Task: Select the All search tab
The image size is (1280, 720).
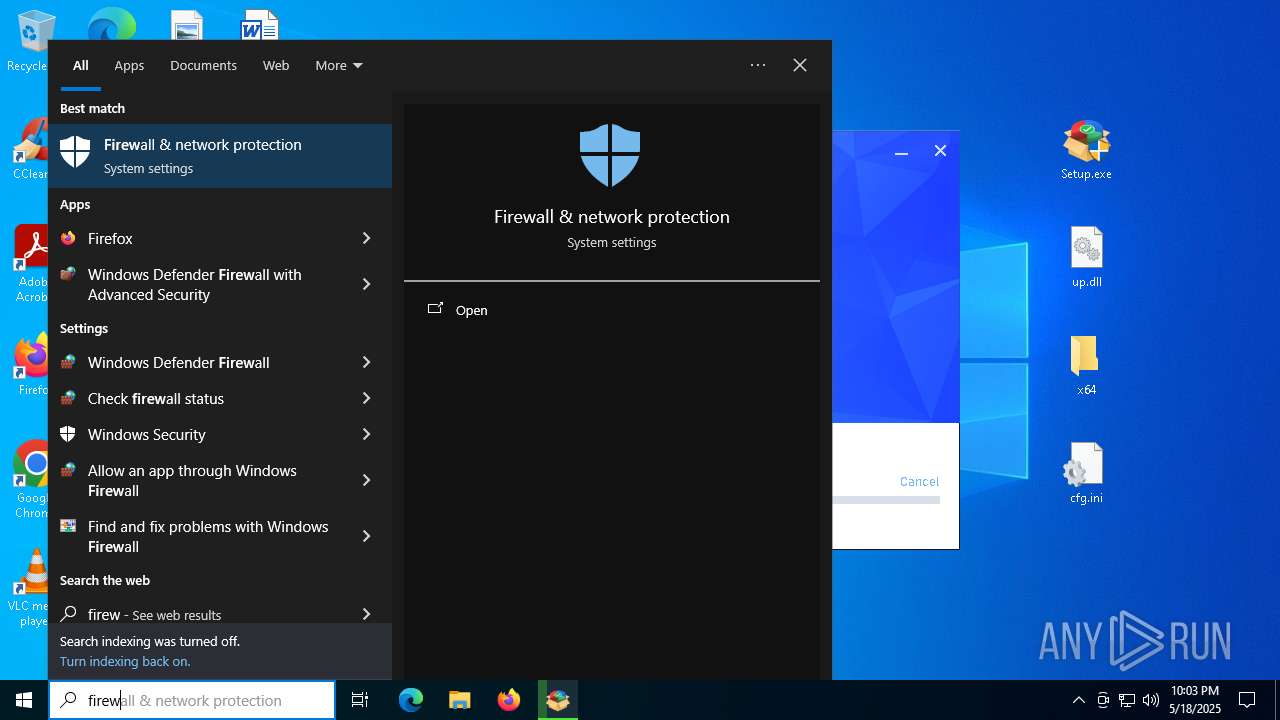Action: (x=80, y=65)
